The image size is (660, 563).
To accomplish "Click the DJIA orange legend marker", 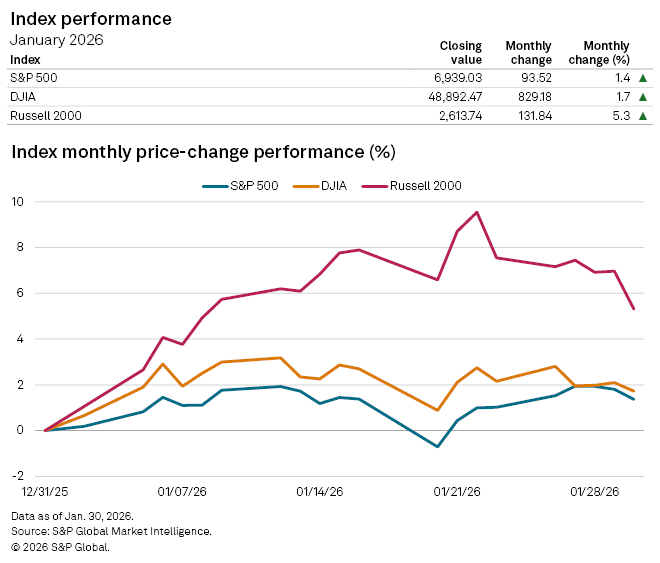I will [309, 186].
